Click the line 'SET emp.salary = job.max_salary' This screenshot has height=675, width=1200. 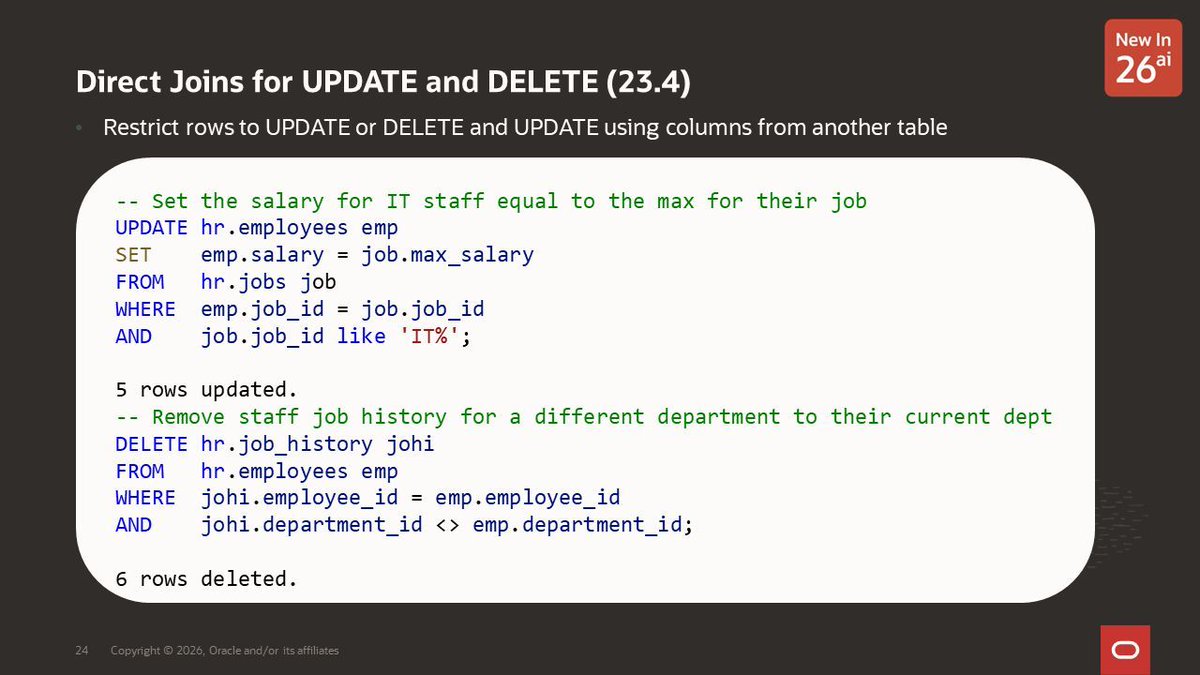point(324,255)
